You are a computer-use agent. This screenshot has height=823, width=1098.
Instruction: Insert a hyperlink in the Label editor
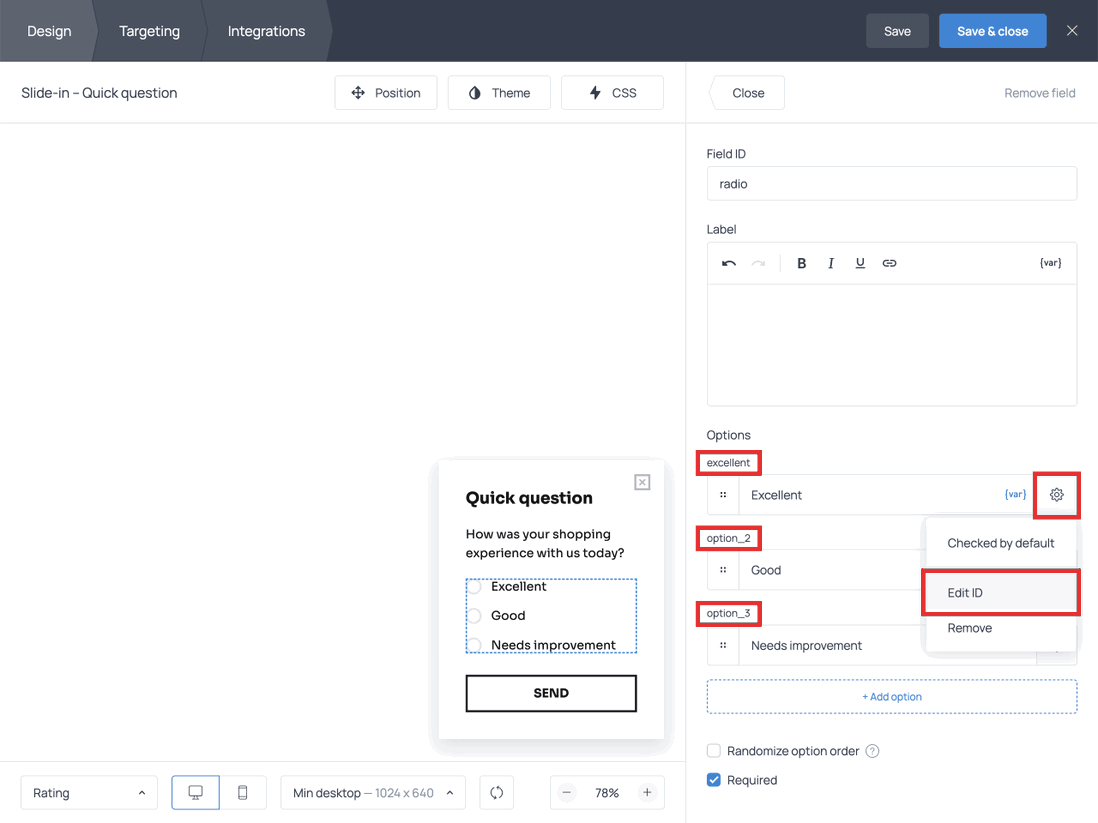tap(889, 262)
